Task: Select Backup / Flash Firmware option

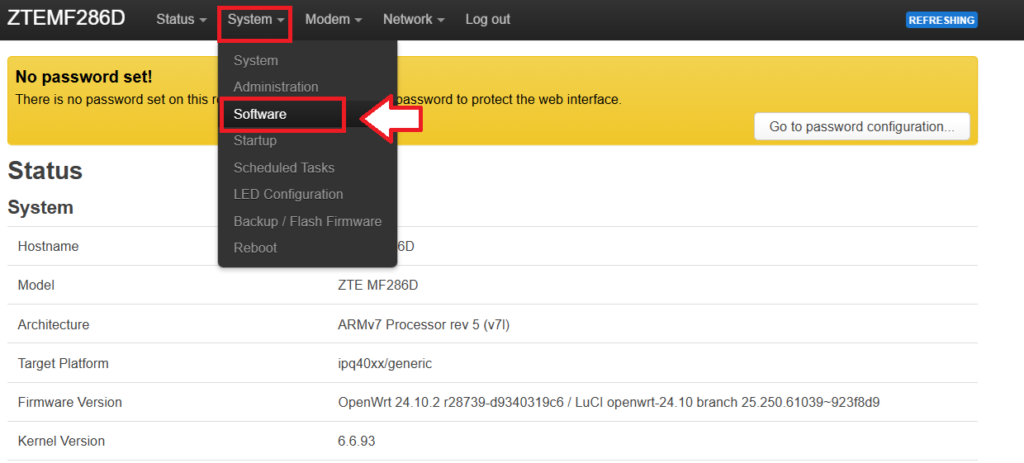Action: 307,221
